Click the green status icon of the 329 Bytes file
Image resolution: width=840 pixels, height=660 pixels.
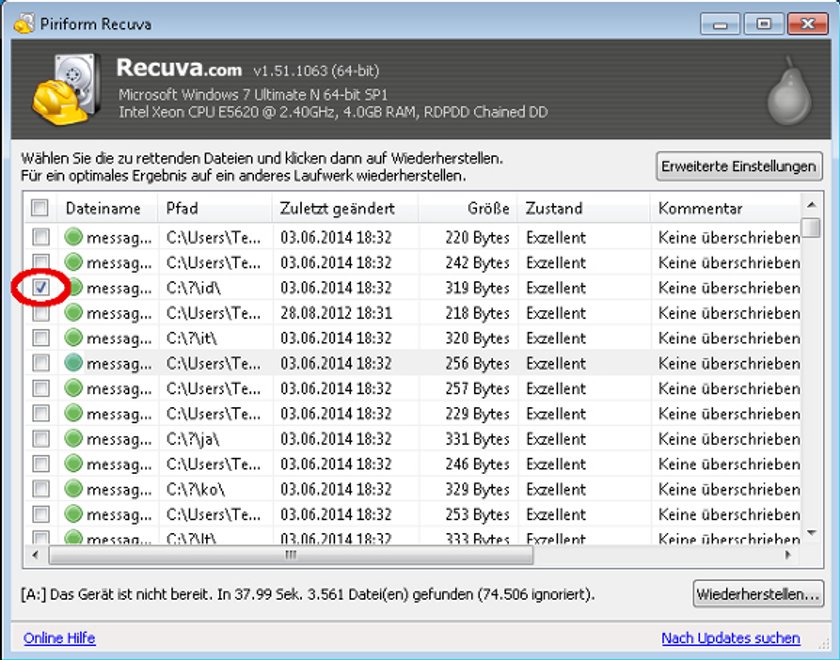(73, 488)
